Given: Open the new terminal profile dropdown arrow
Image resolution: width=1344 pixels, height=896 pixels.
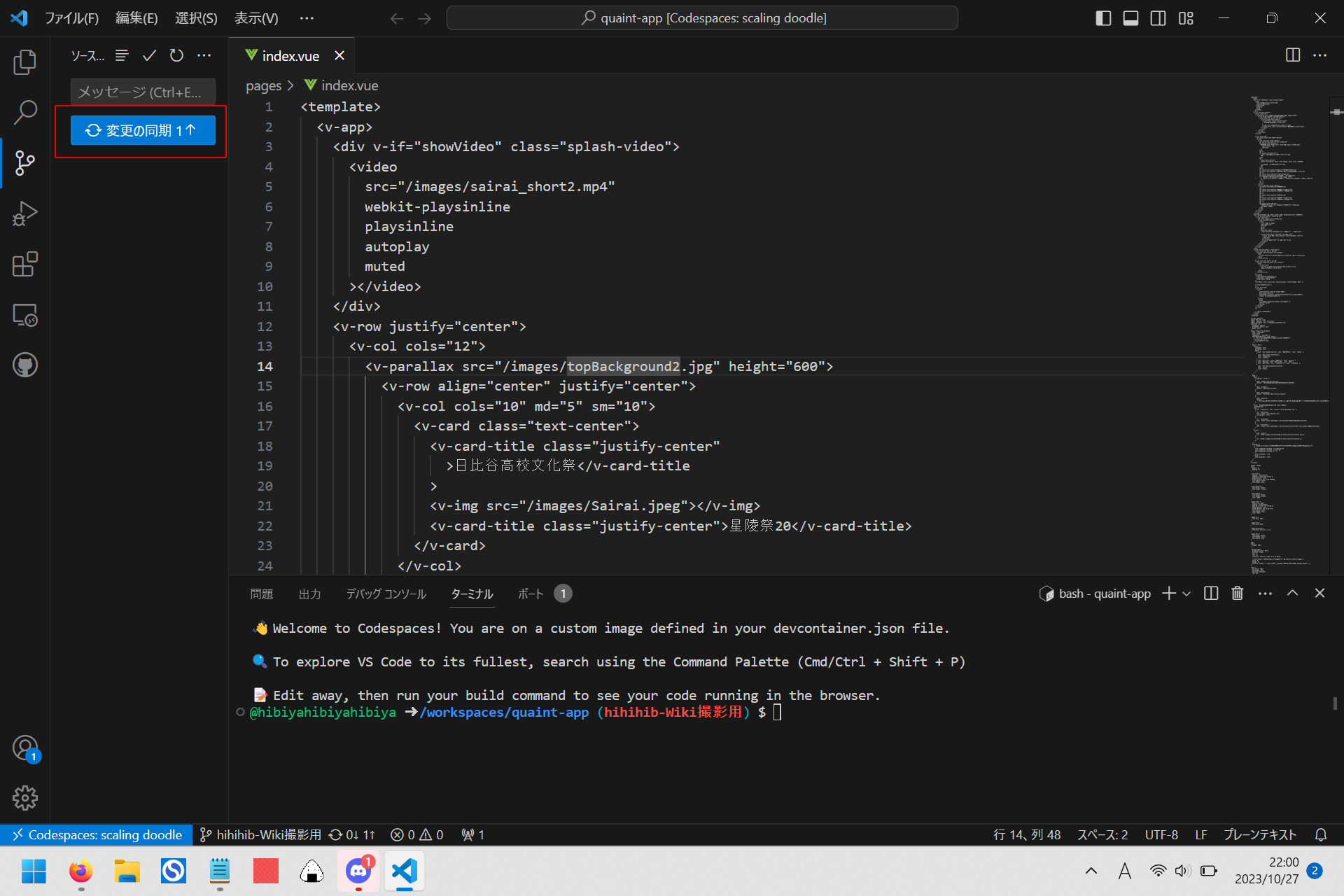Looking at the screenshot, I should pyautogui.click(x=1186, y=593).
